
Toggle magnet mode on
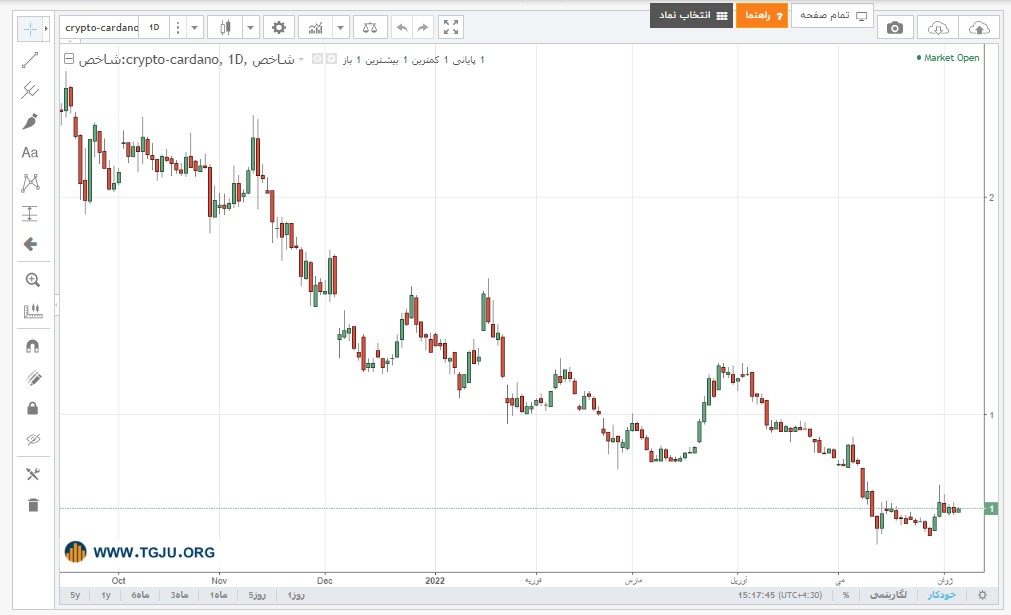[x=32, y=347]
